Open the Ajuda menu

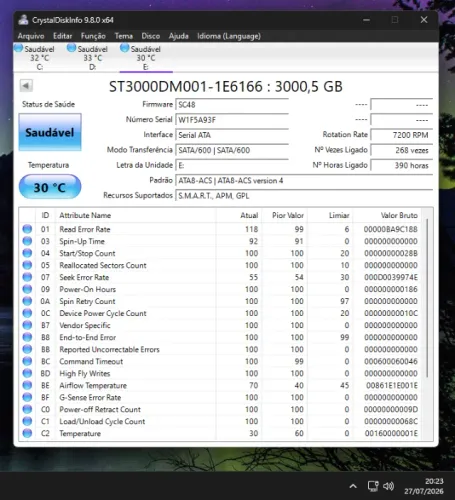tap(179, 36)
